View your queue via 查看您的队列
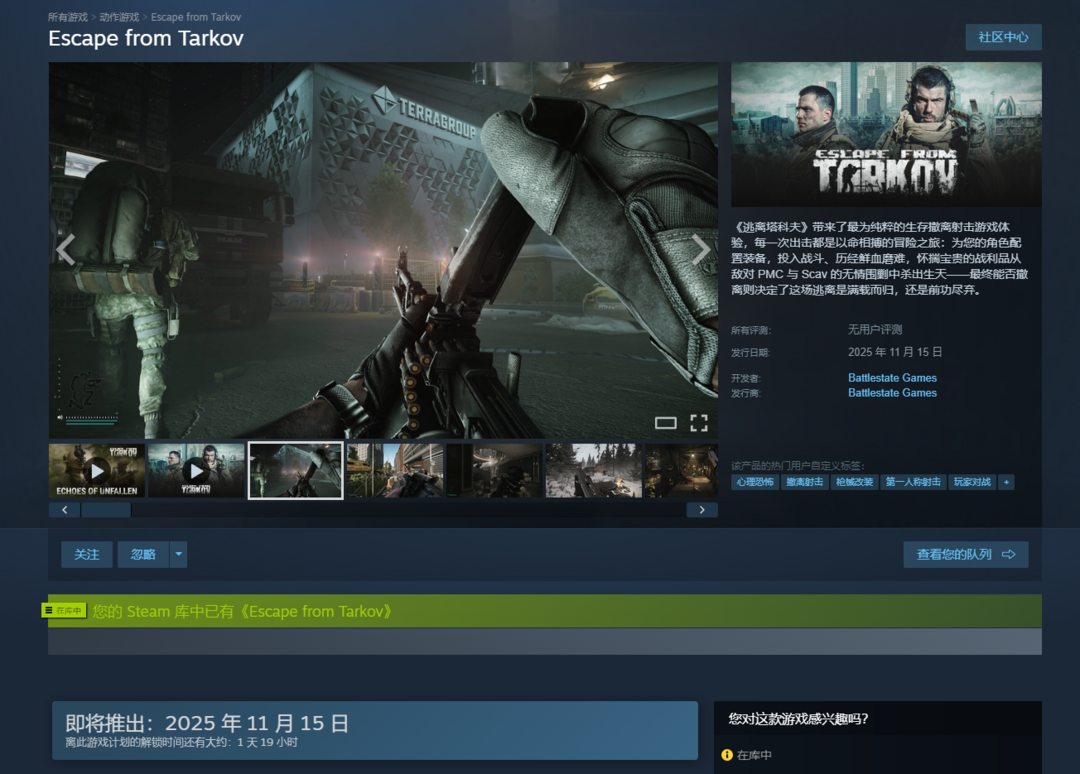Screen dimensions: 1080x774 [965, 554]
